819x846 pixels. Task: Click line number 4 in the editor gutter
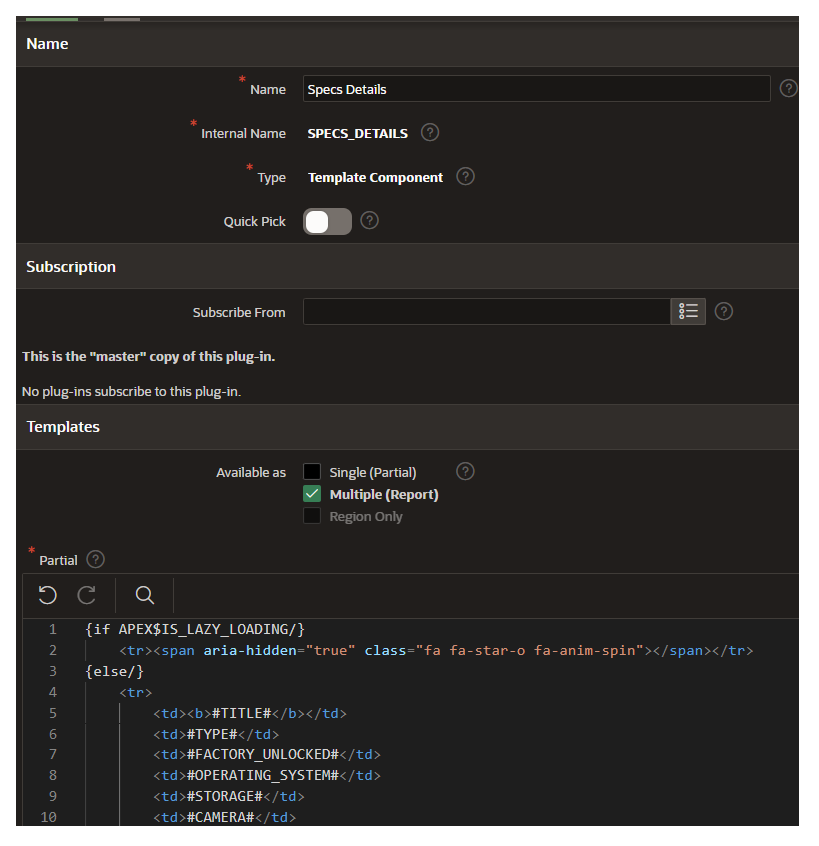[52, 692]
